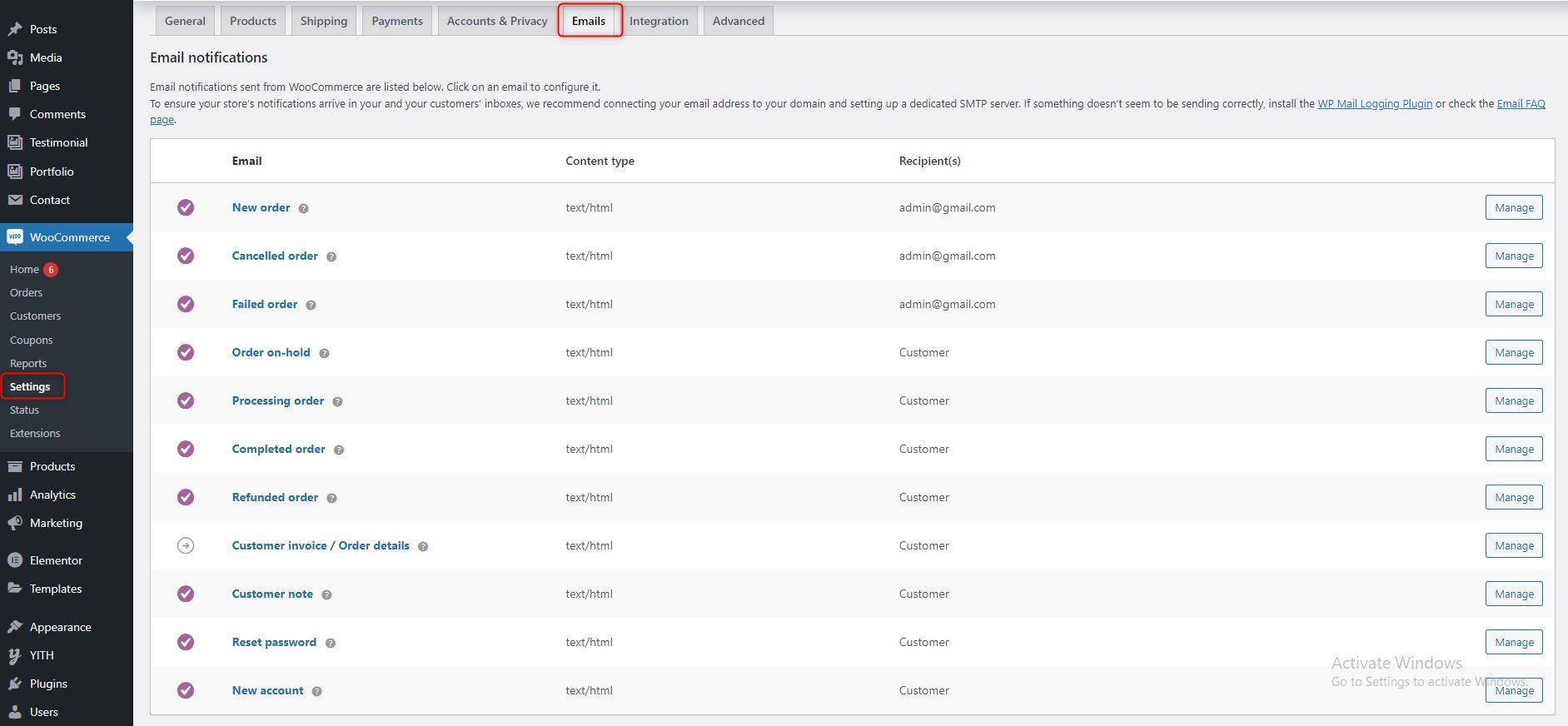
Task: Click Manage button for New order
Action: [1514, 207]
